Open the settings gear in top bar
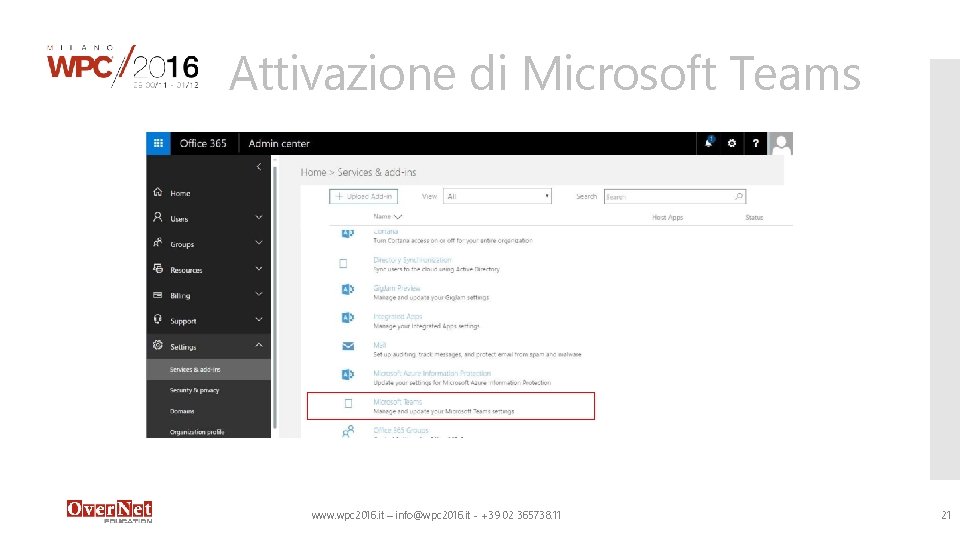Image resolution: width=960 pixels, height=540 pixels. click(732, 143)
